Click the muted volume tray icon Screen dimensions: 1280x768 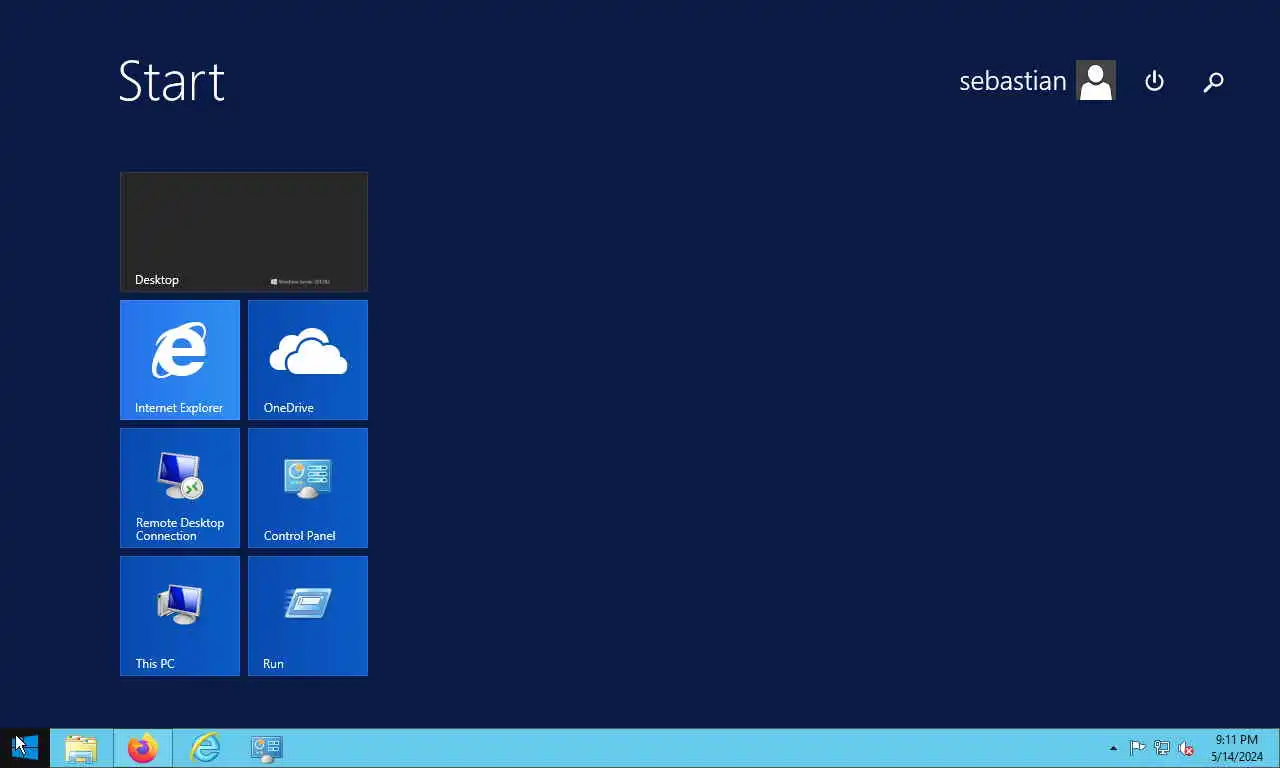pyautogui.click(x=1186, y=748)
